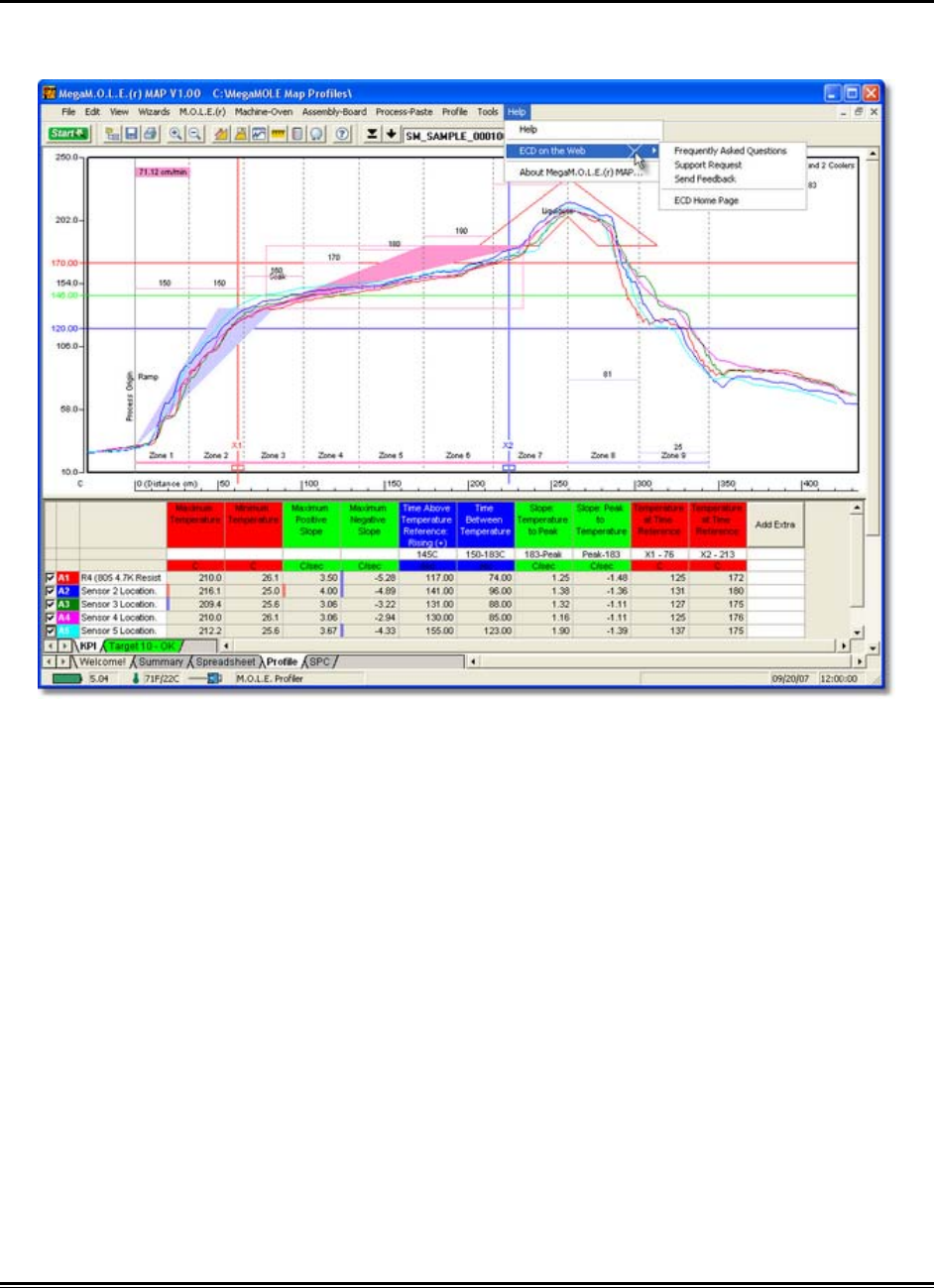This screenshot has width=934, height=1288.
Task: Click the M.O.L.E. Profiler connection icon
Action: coord(206,679)
